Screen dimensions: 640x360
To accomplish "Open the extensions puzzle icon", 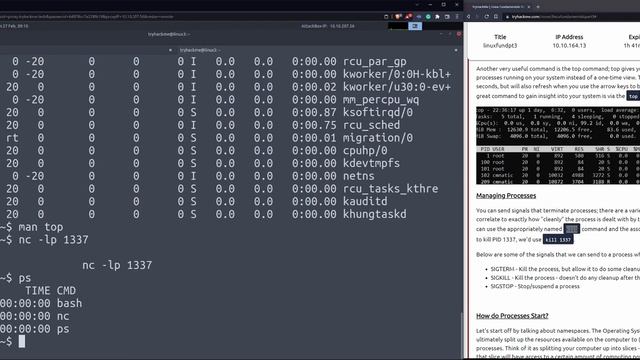I will point(438,17).
